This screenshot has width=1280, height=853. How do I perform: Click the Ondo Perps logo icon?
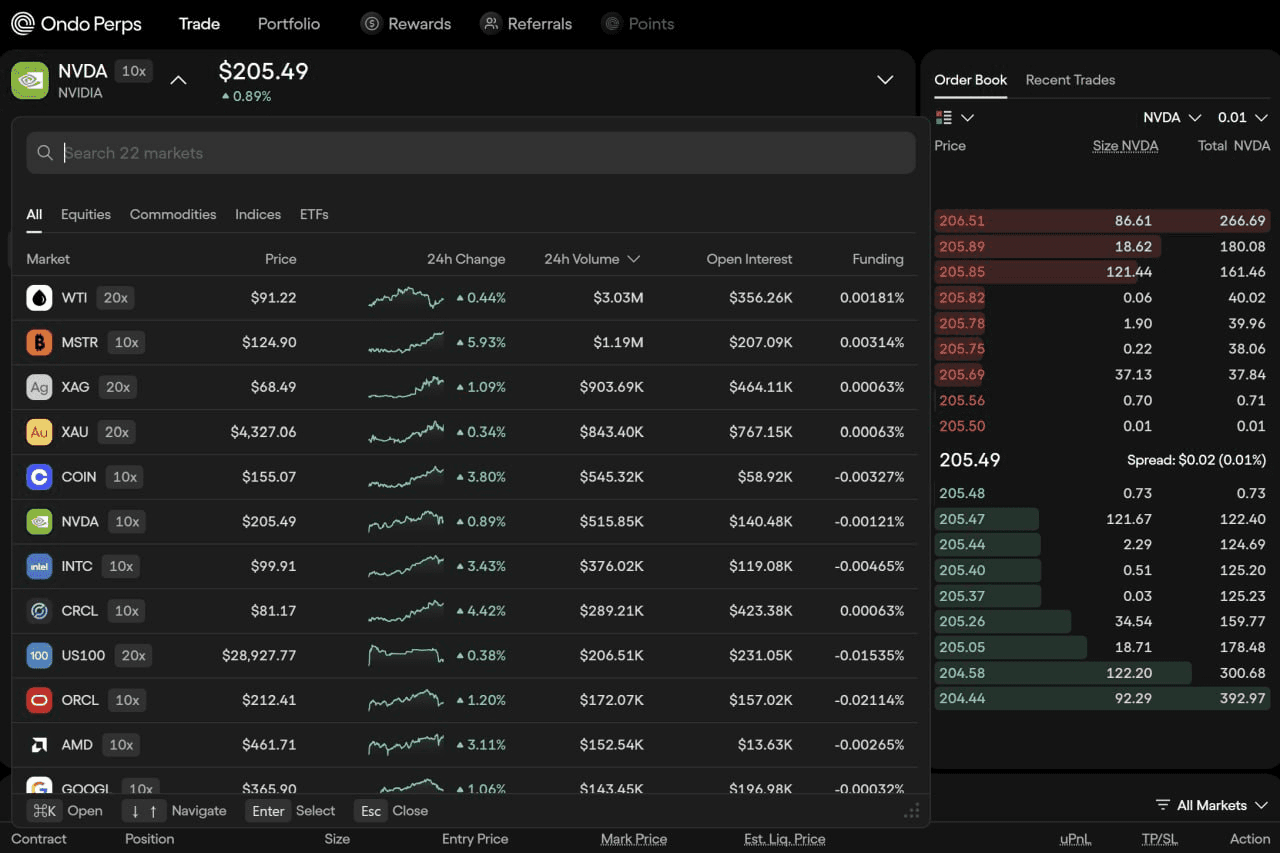tap(22, 23)
